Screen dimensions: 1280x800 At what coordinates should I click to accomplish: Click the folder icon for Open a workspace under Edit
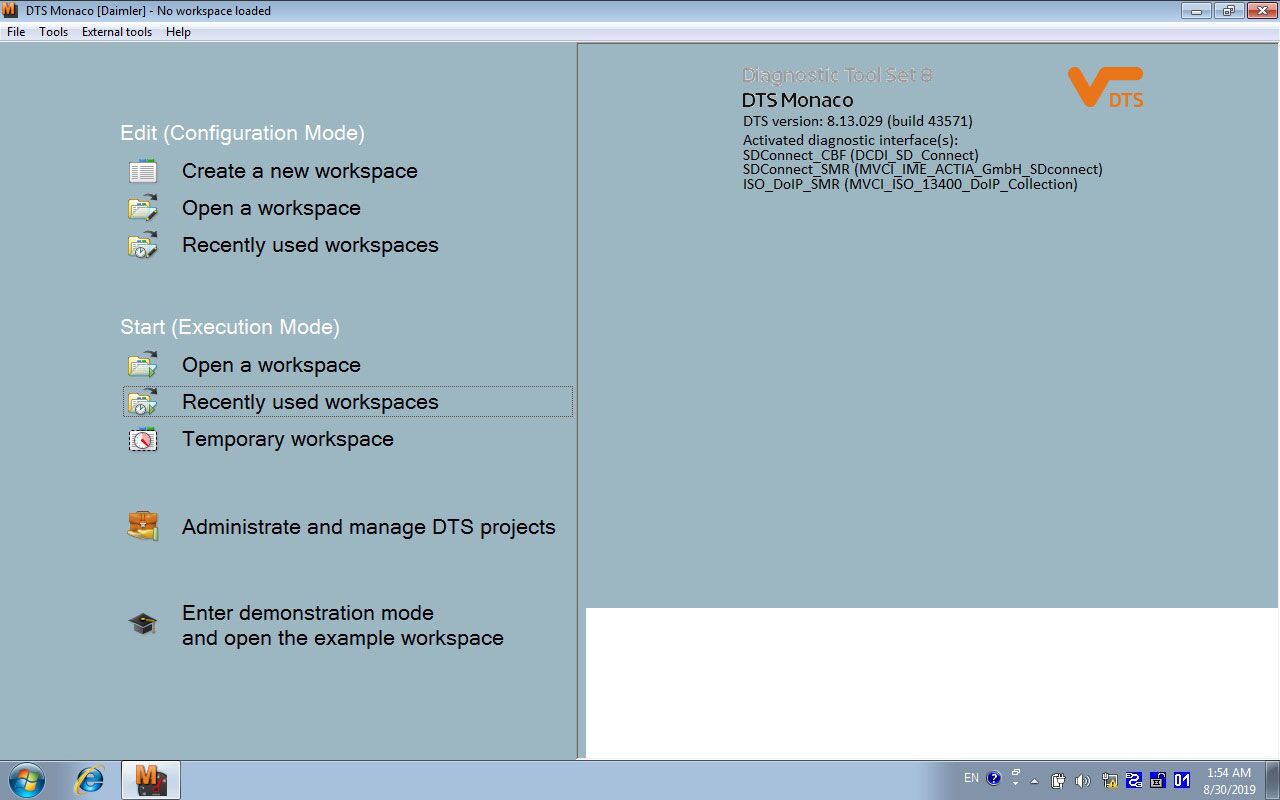pyautogui.click(x=143, y=208)
